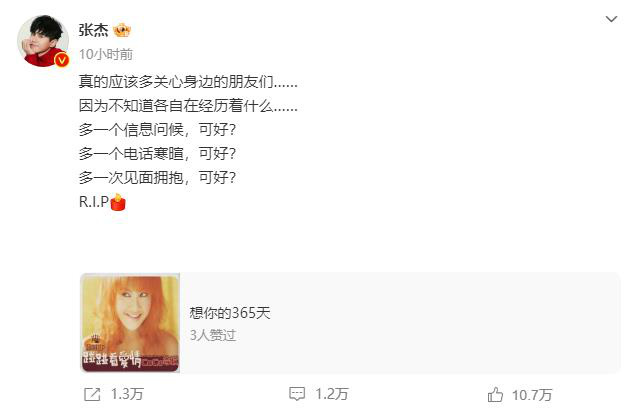Click the line 多一次见面拥抱，可好?
This screenshot has width=634, height=413.
pos(157,178)
